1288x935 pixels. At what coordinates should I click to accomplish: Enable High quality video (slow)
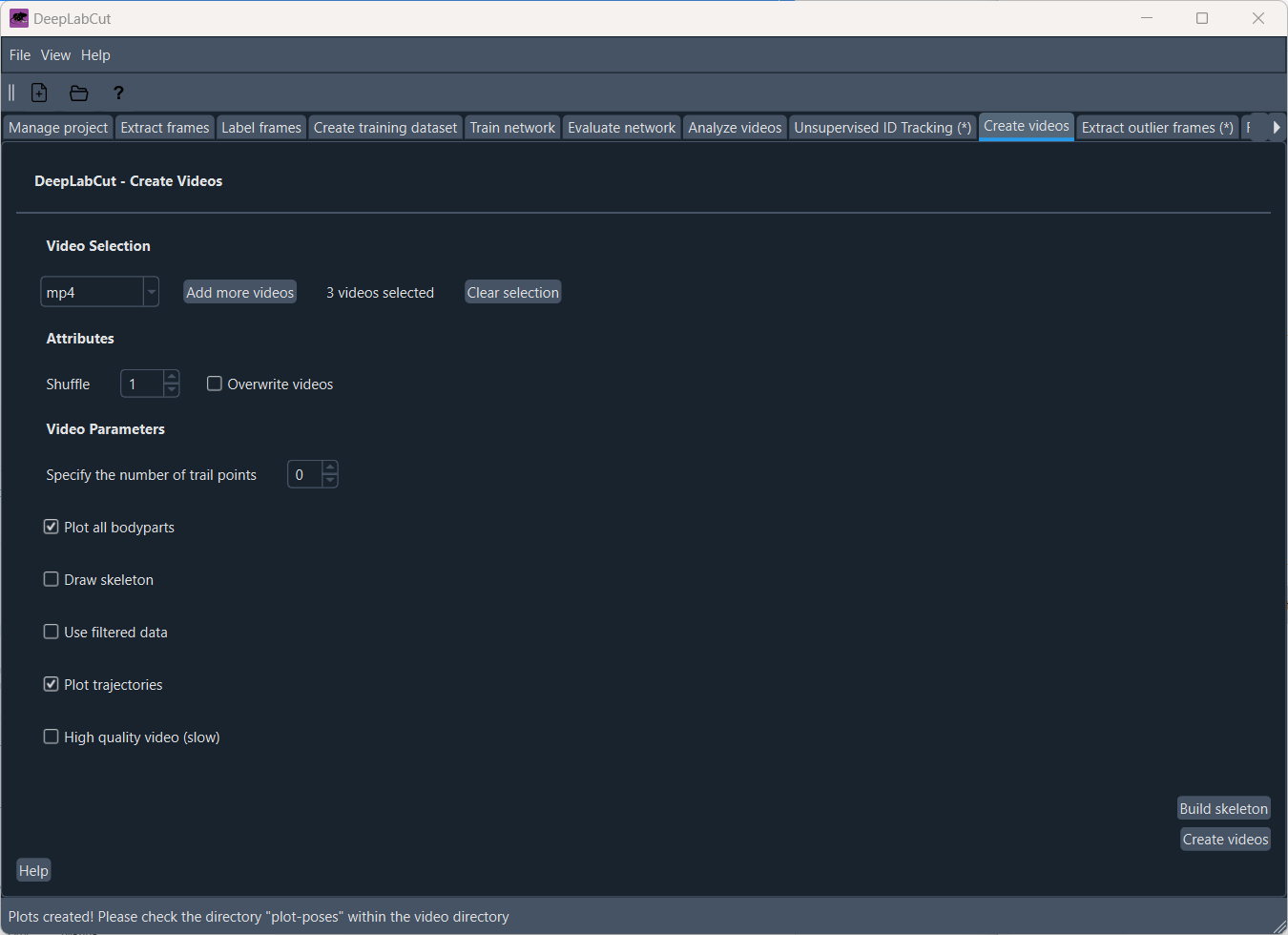[52, 737]
